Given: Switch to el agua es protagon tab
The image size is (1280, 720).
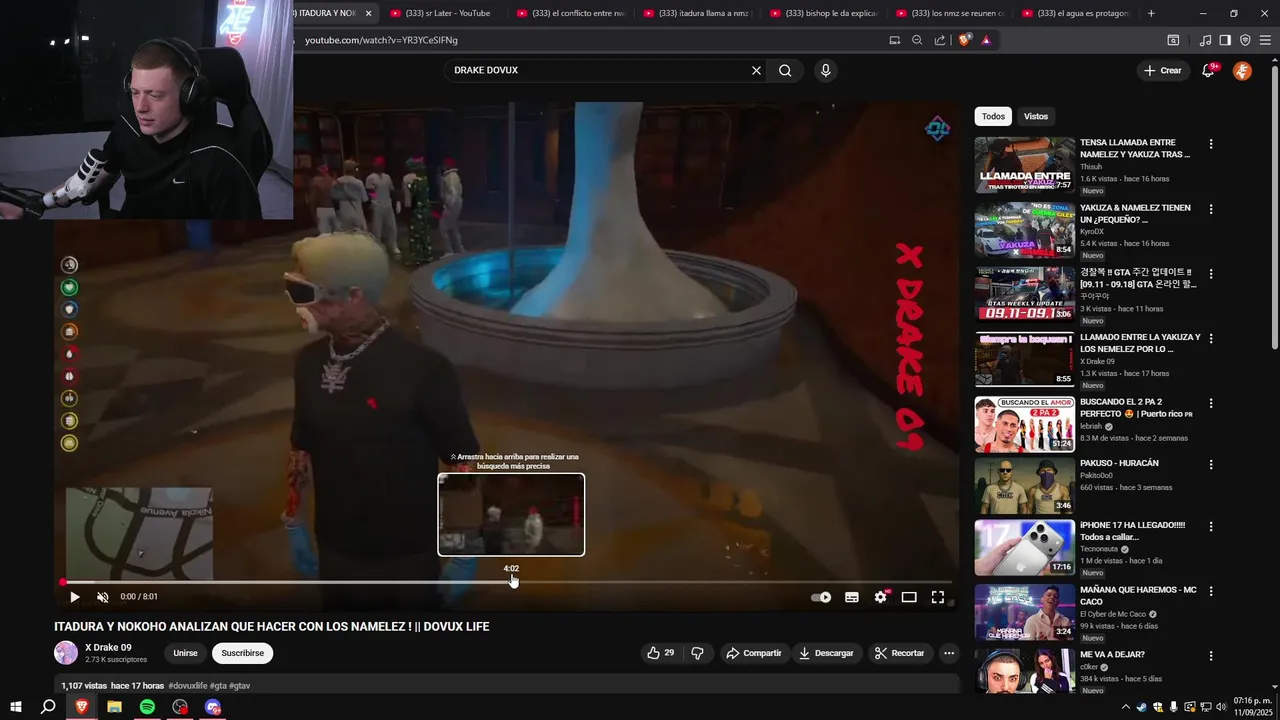Looking at the screenshot, I should (x=1075, y=13).
